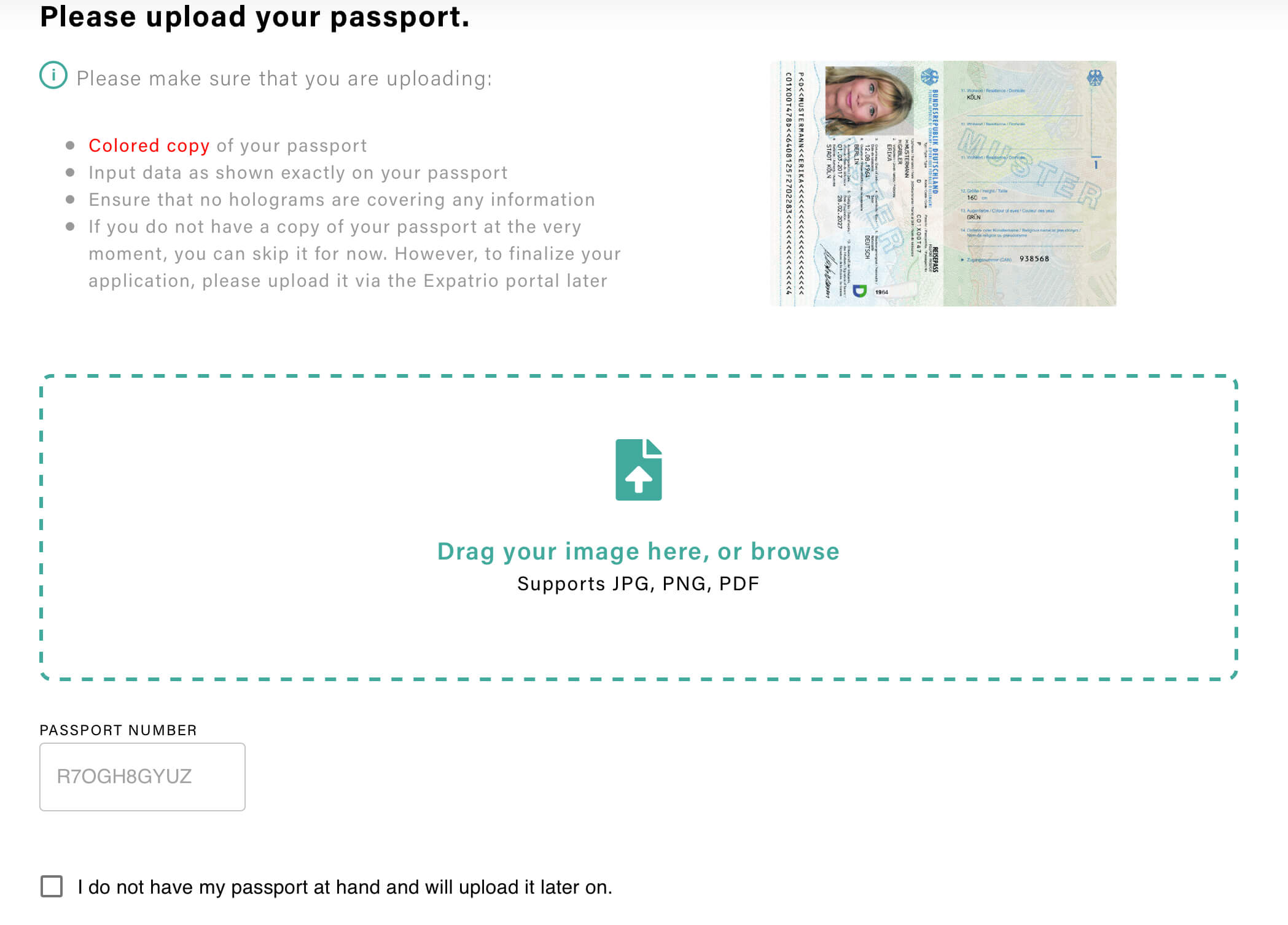
Task: Tick the passport-not-at-hand checkbox
Action: [52, 886]
